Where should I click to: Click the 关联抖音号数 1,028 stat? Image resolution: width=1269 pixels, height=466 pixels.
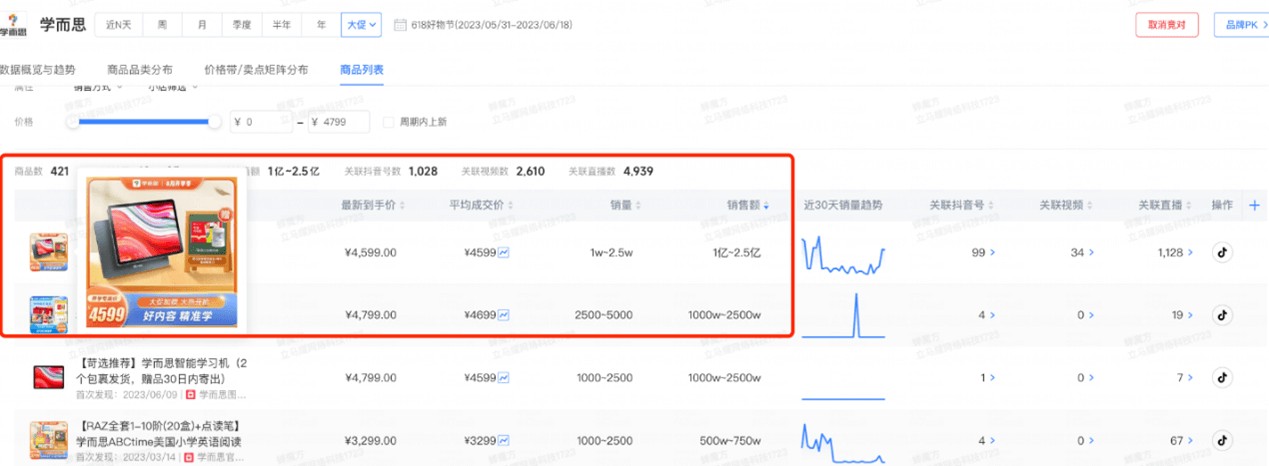(x=391, y=171)
